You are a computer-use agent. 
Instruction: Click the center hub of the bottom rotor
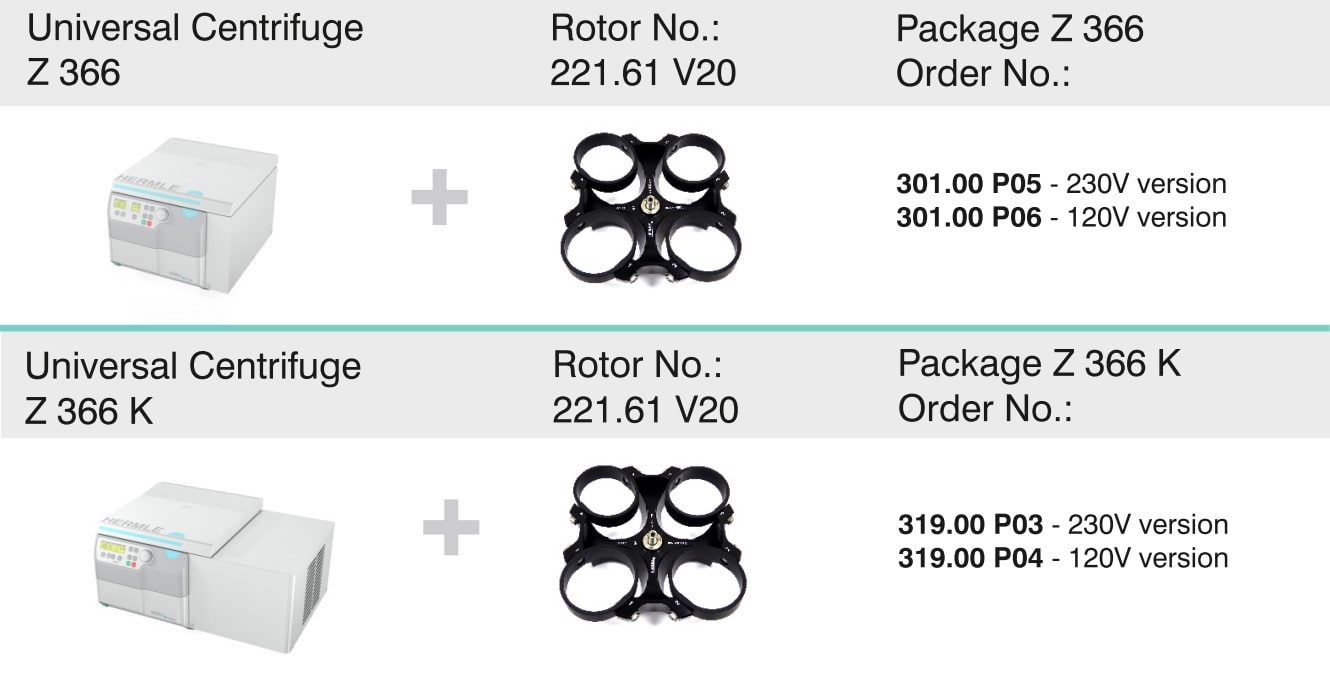[650, 541]
